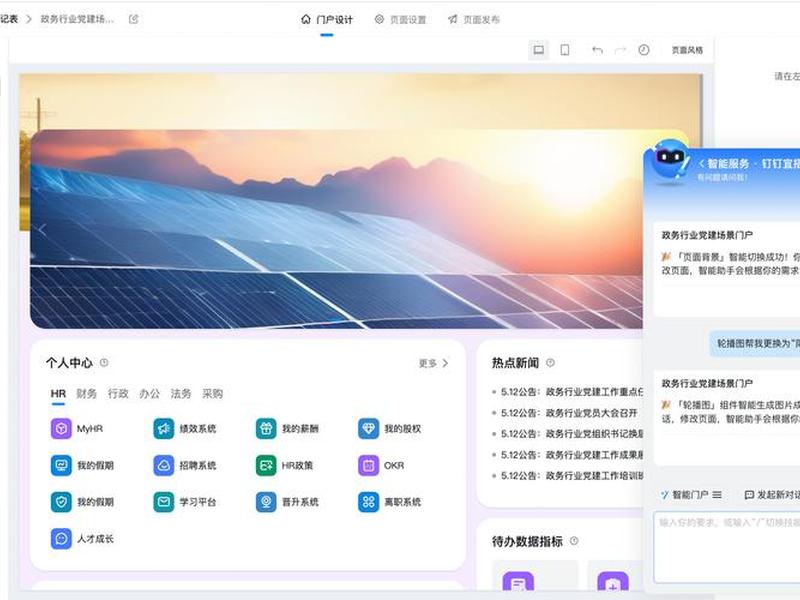Switch to 页面发布 tab
Viewport: 800px width, 600px height.
[474, 20]
